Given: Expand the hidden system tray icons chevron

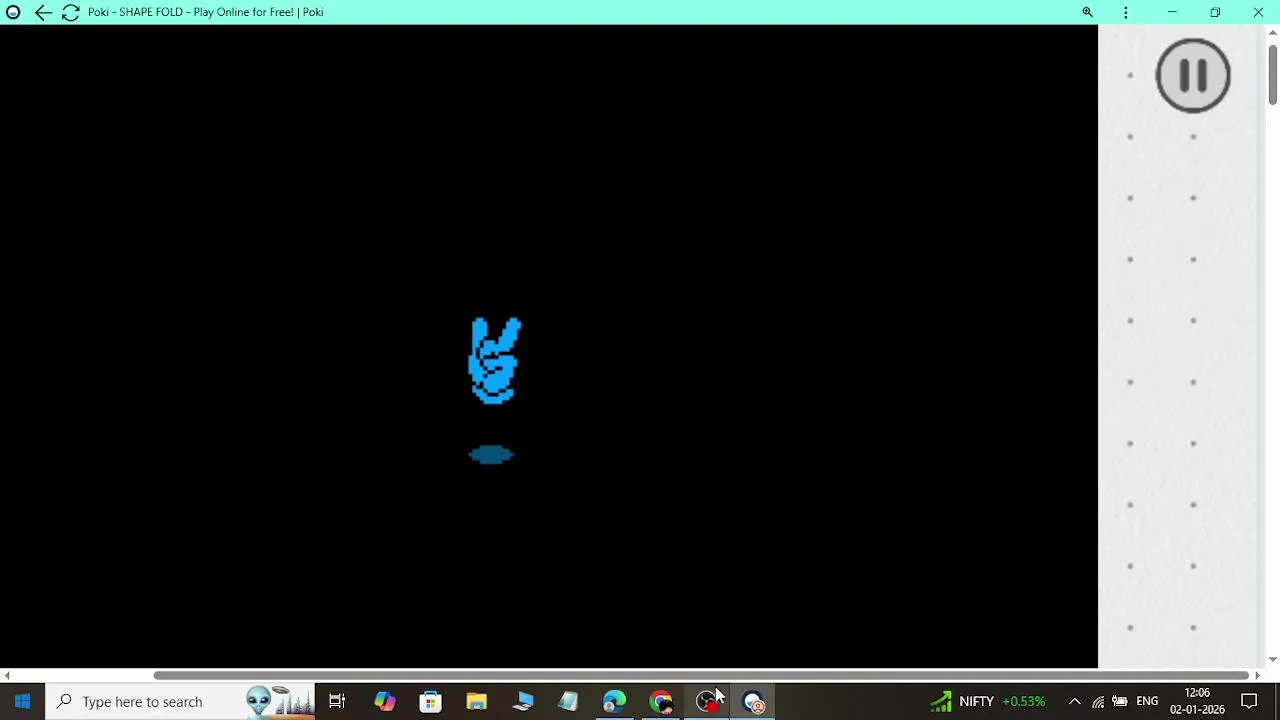Looking at the screenshot, I should (1074, 701).
